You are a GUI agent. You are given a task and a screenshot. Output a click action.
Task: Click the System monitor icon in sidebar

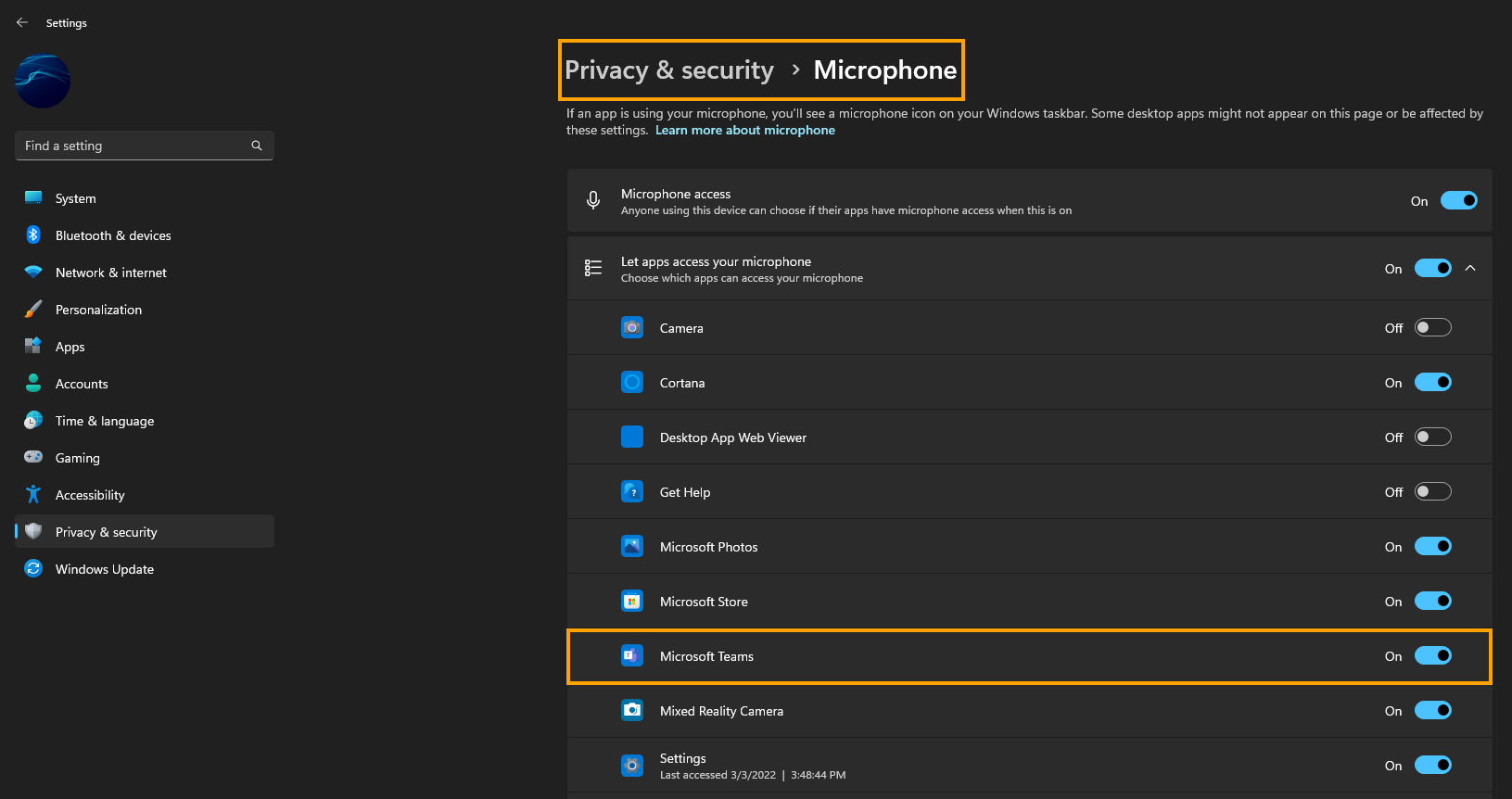(33, 197)
